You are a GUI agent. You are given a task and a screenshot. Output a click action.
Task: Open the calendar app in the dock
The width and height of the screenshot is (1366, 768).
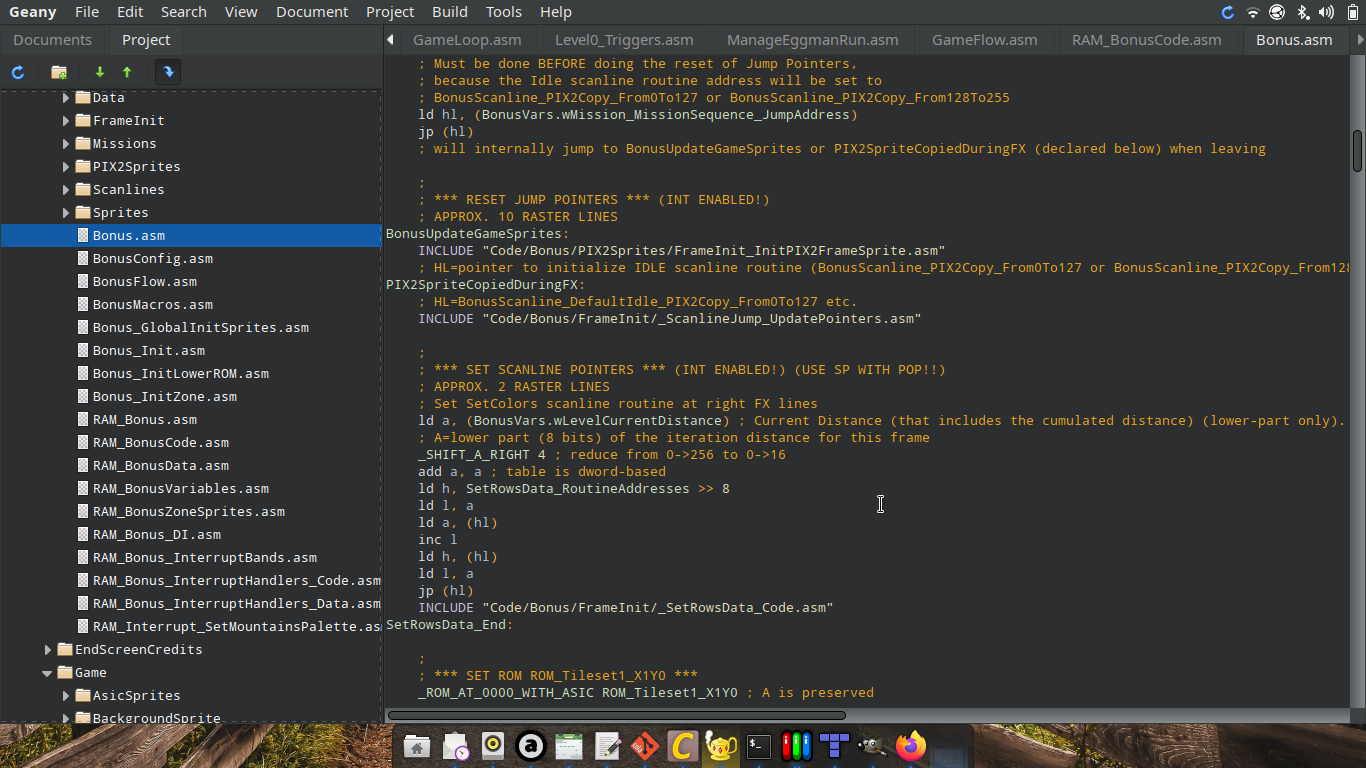(x=569, y=746)
